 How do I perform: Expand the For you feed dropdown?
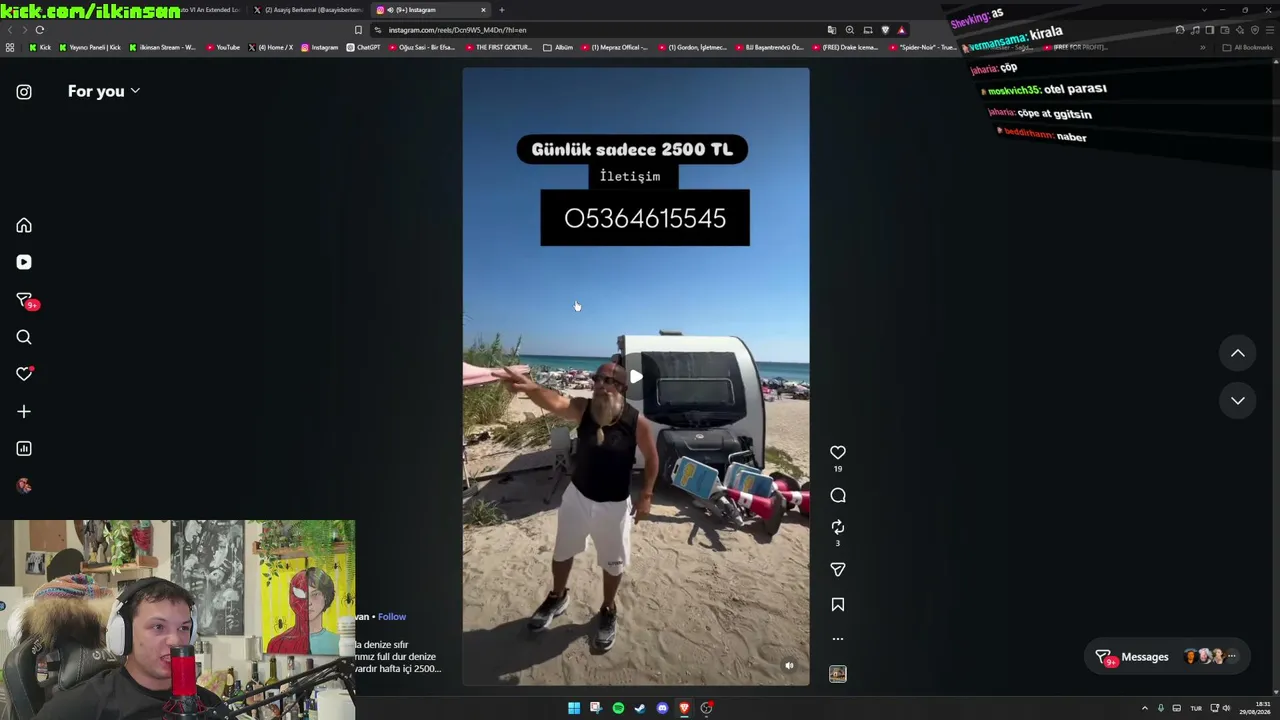[x=104, y=91]
